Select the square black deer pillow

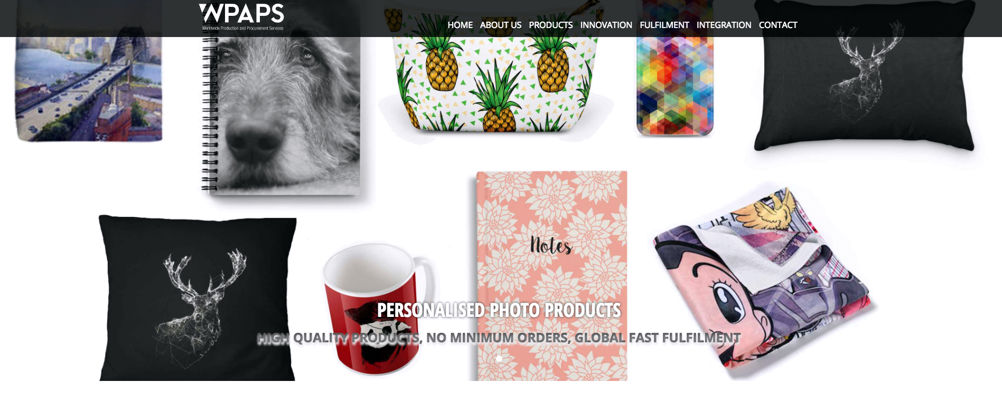coord(197,298)
